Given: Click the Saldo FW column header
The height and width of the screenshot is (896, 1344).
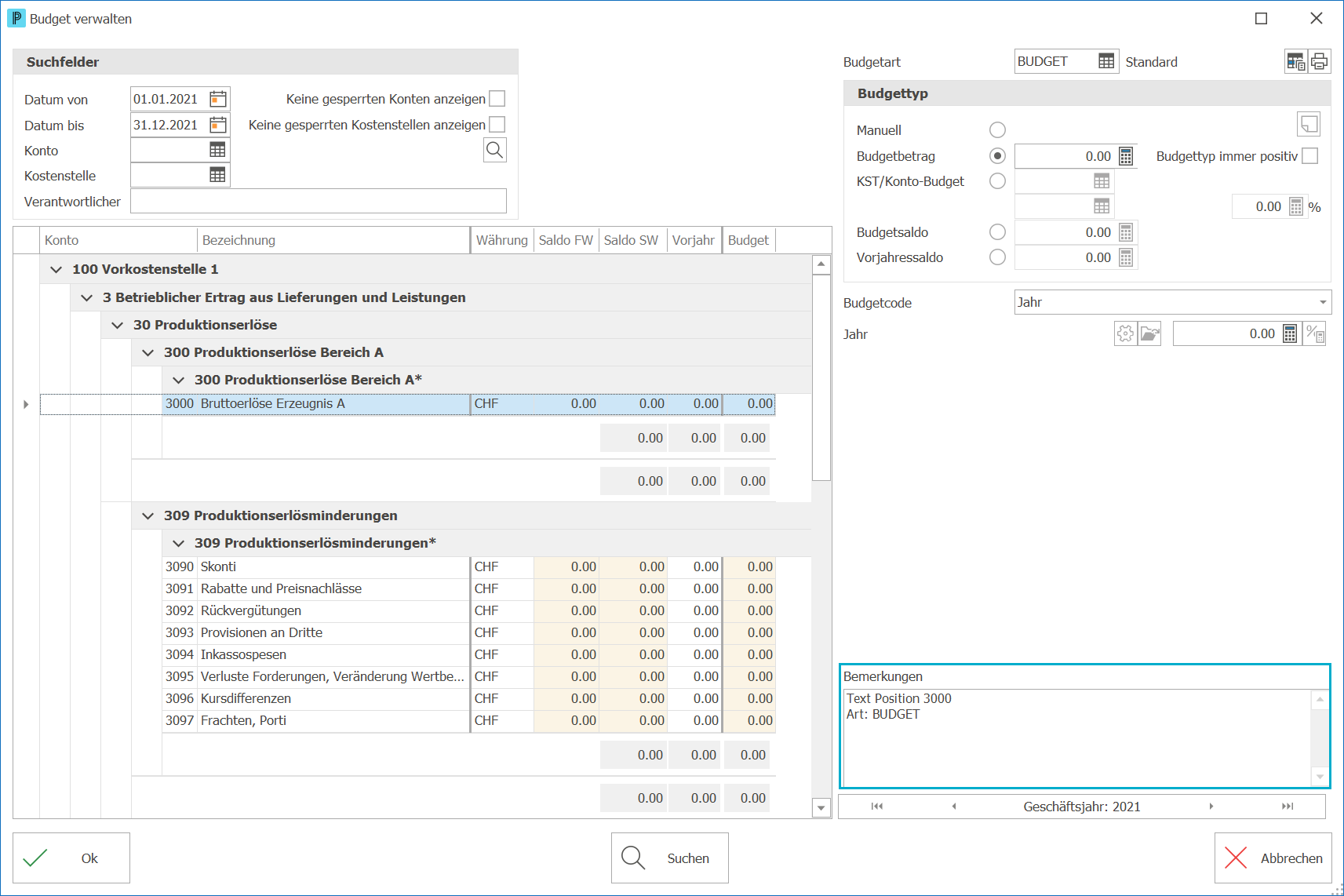Looking at the screenshot, I should tap(566, 240).
